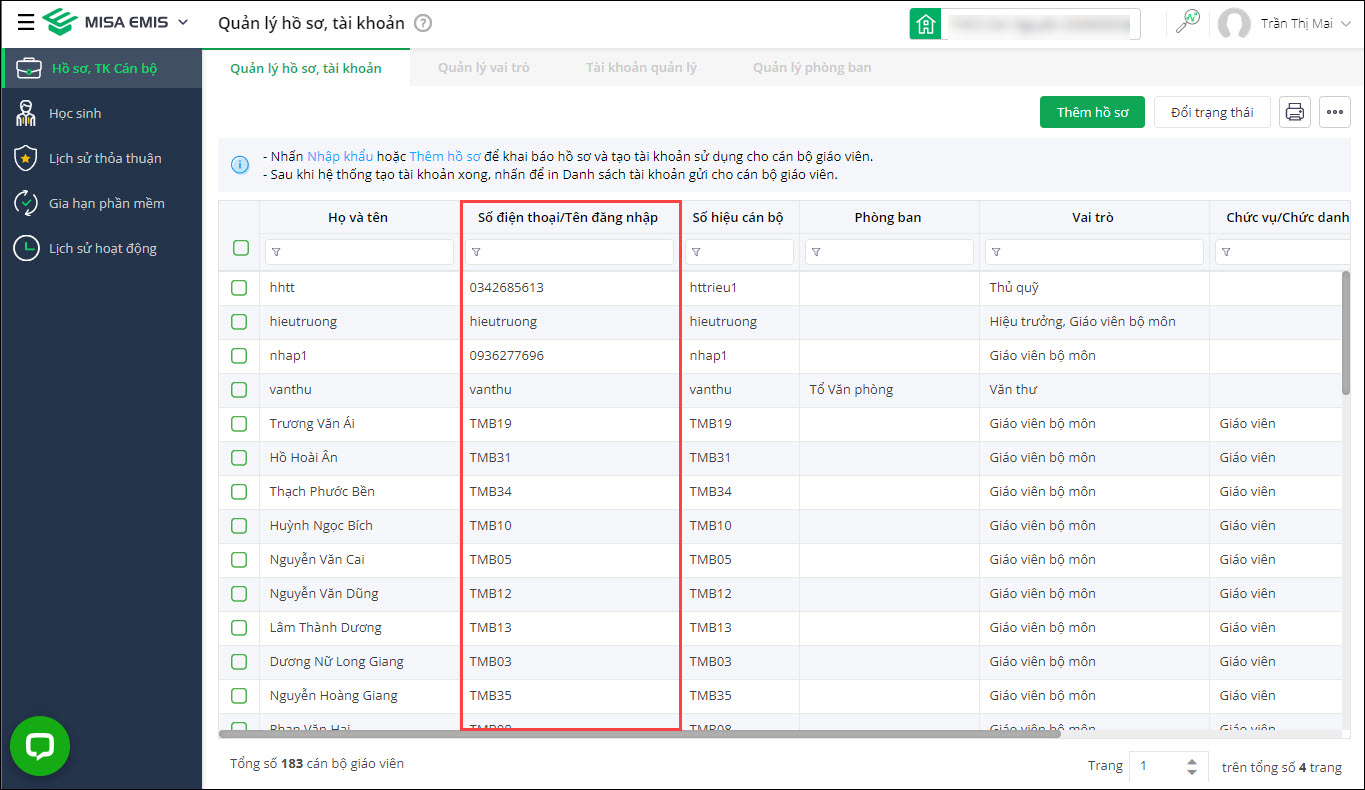Open filter funnel in Số hiệu cán bộ column
This screenshot has height=790, width=1365.
click(x=696, y=252)
